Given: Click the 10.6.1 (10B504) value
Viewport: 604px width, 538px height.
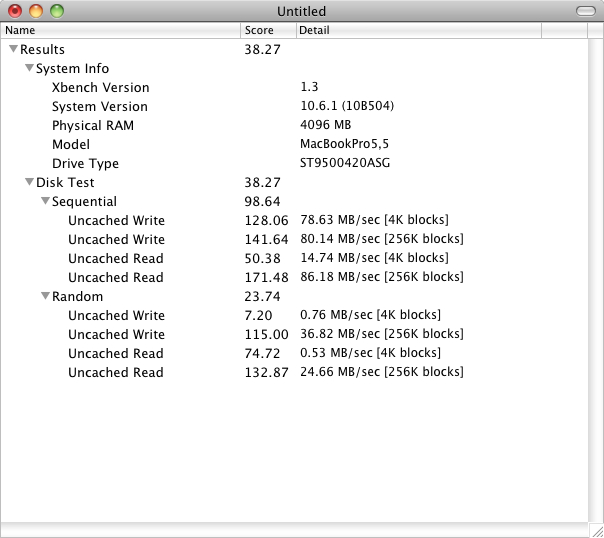Looking at the screenshot, I should tap(347, 106).
